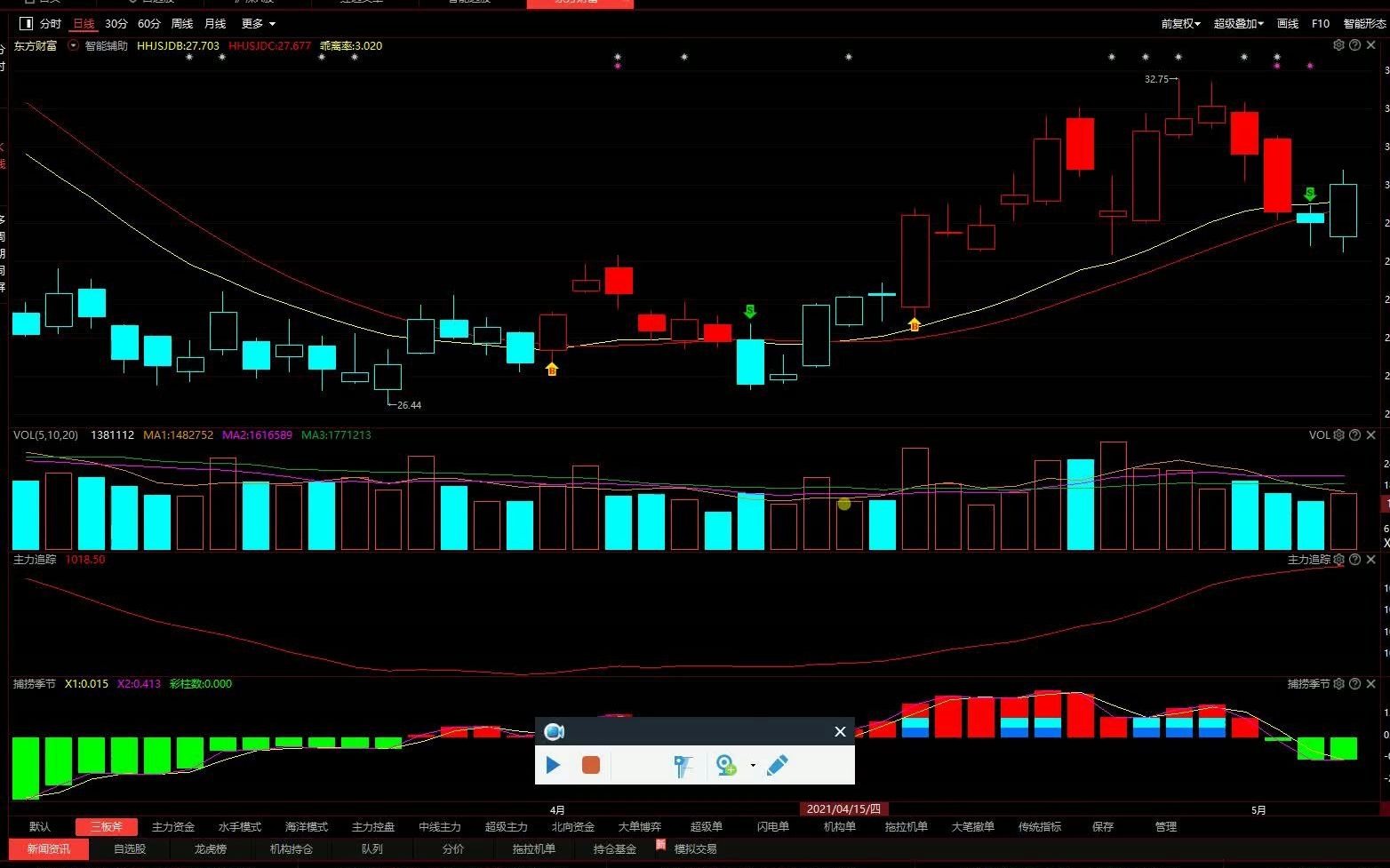Open VOL panel help icon
This screenshot has width=1390, height=868.
click(x=1354, y=435)
